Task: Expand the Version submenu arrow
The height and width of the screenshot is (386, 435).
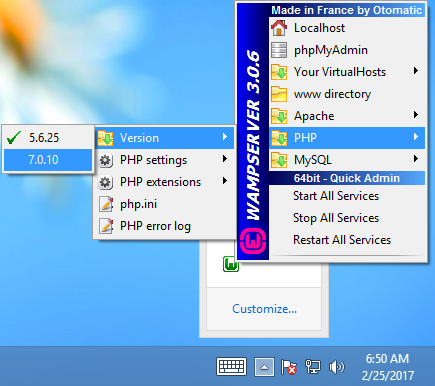Action: (225, 137)
